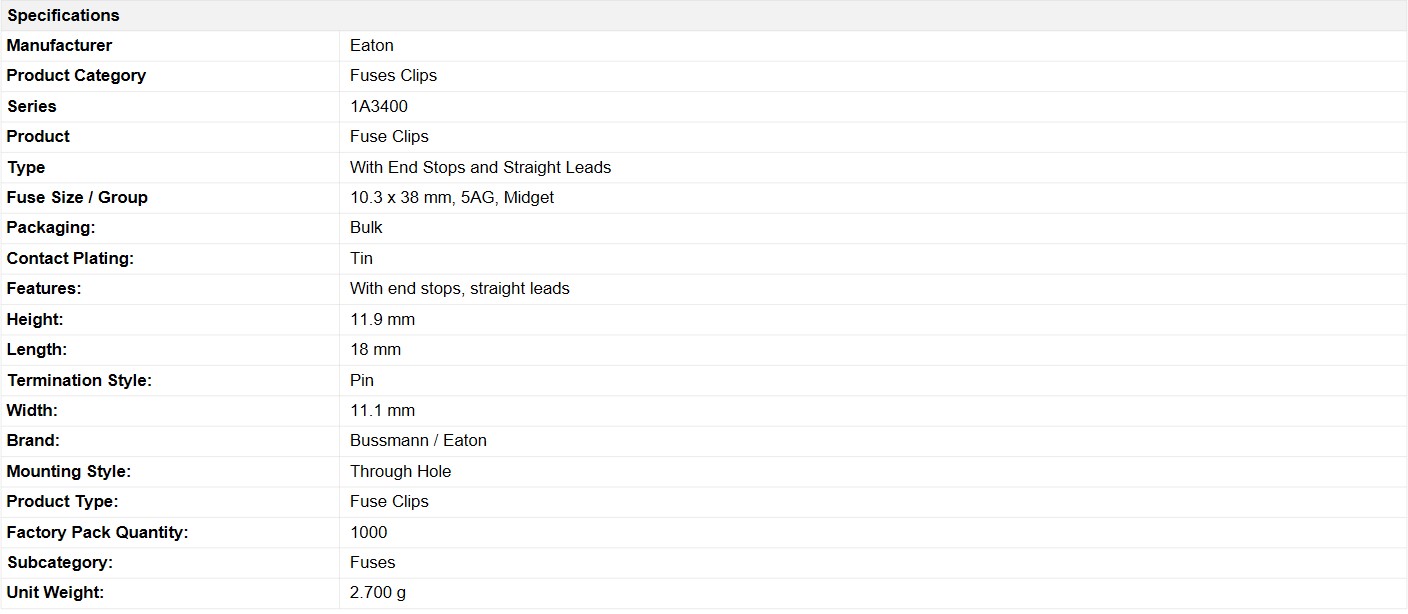1408x614 pixels.
Task: Select the Unit Weight 2.700 g value
Action: [378, 593]
